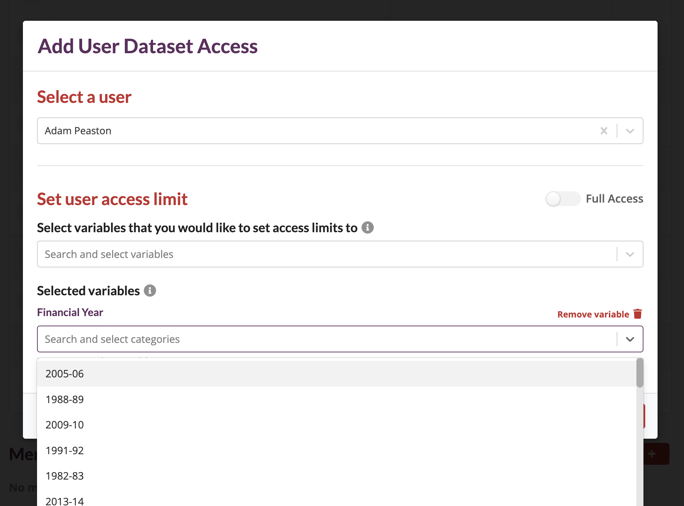Choose 1991-92 from the category list
This screenshot has width=684, height=506.
(336, 451)
